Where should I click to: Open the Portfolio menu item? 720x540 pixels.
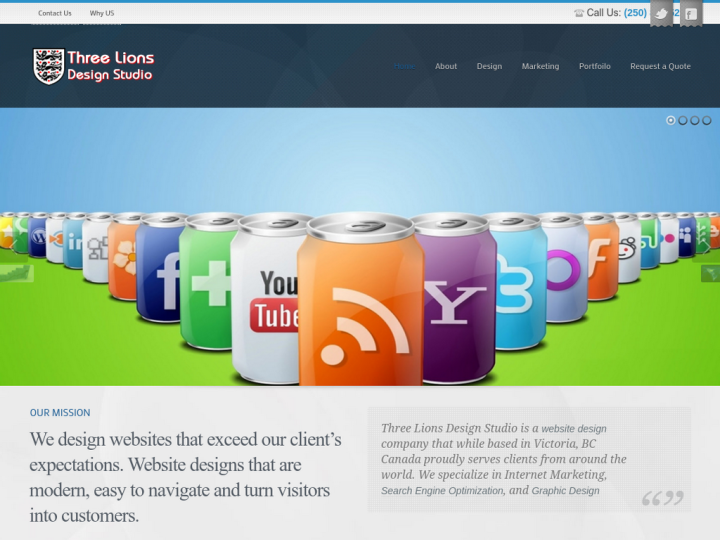point(594,66)
